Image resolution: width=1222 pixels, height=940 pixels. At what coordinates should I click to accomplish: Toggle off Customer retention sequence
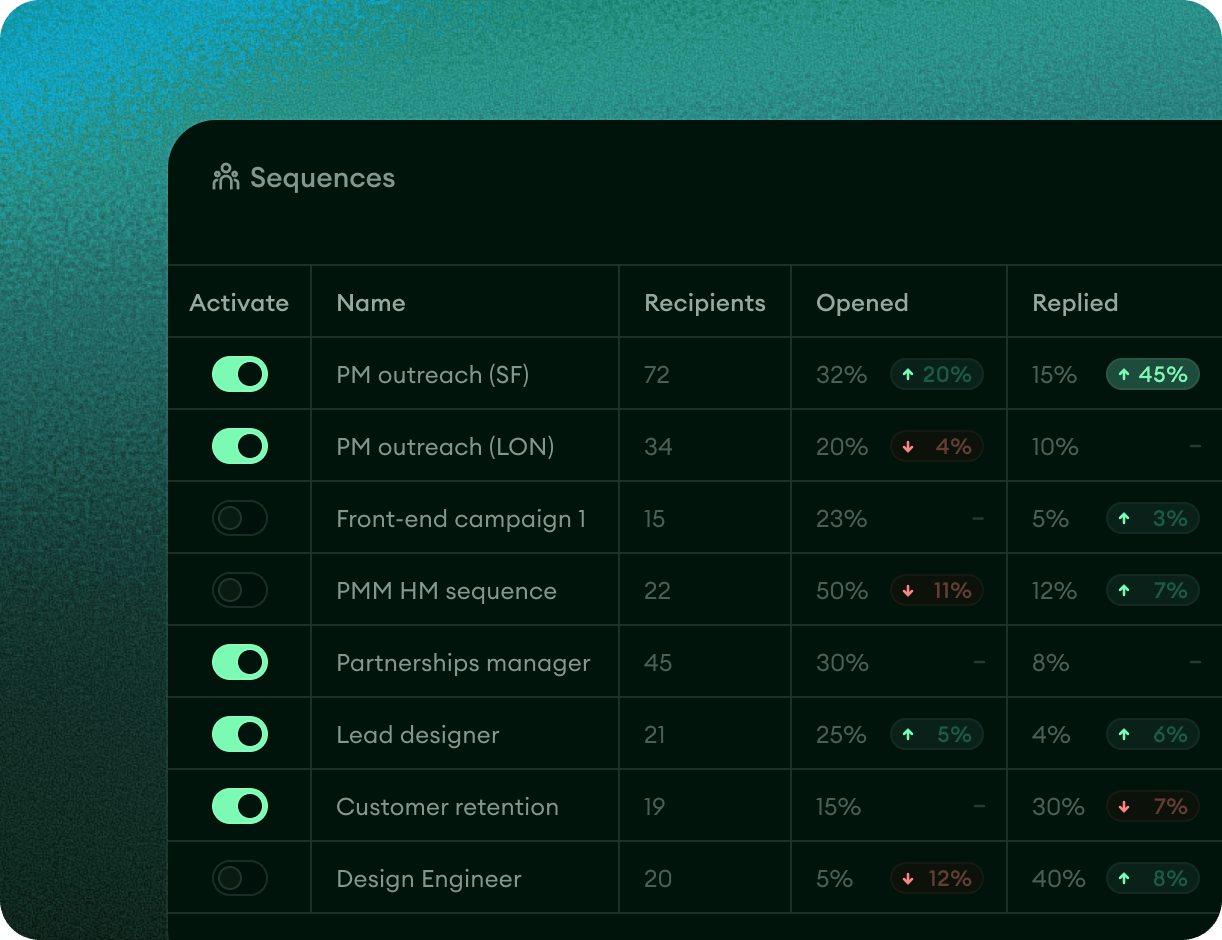[240, 806]
